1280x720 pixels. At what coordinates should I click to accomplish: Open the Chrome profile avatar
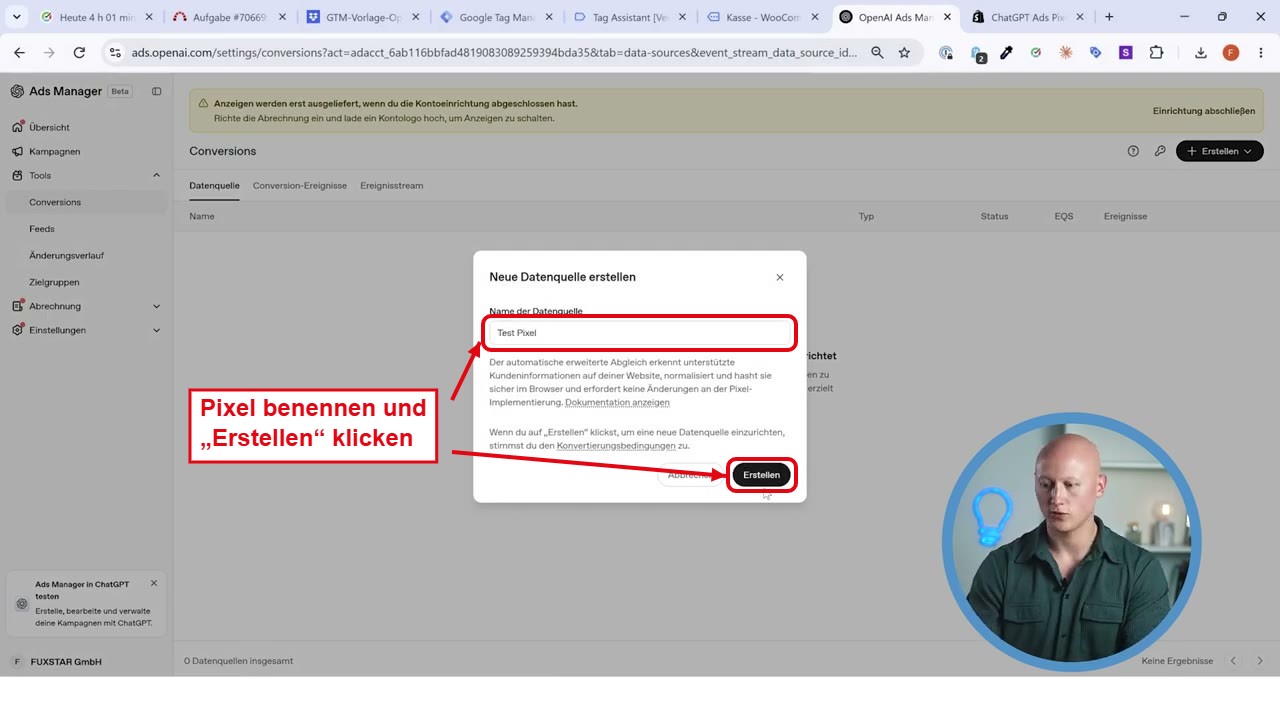point(1231,53)
